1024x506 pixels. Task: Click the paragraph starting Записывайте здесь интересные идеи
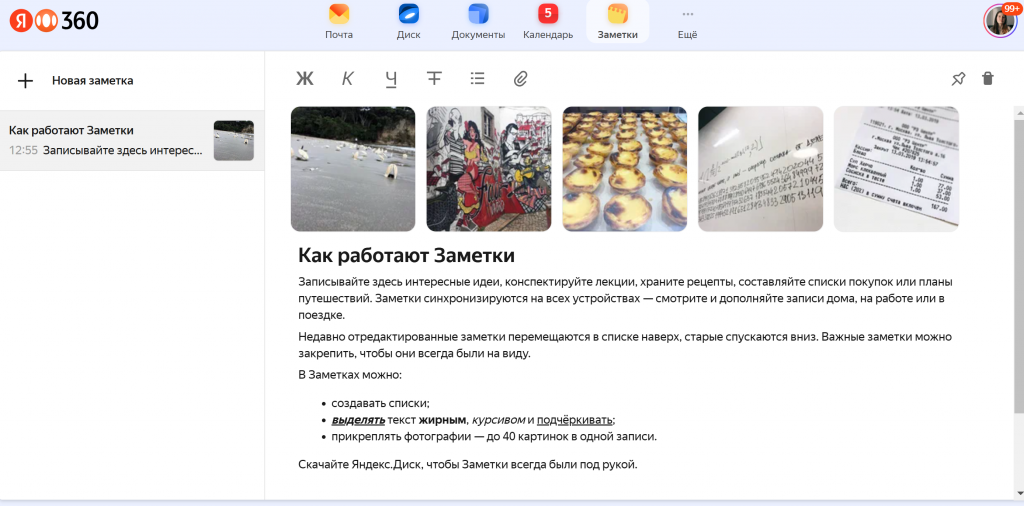[x=625, y=298]
